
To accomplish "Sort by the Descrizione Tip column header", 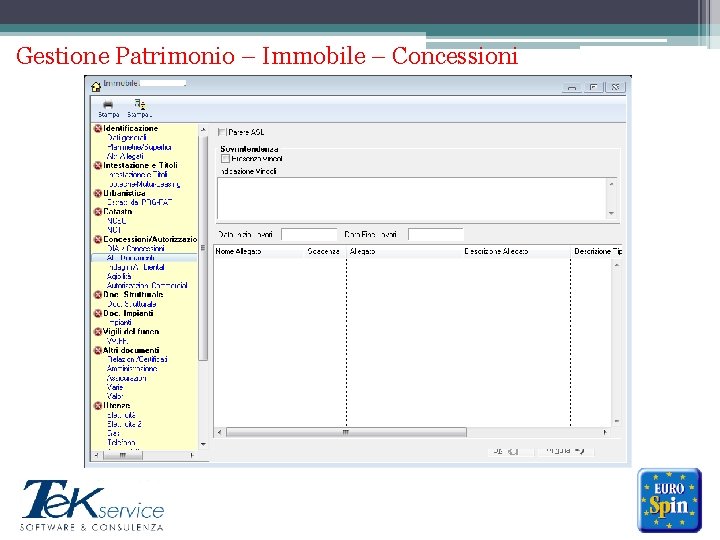I will tap(596, 252).
